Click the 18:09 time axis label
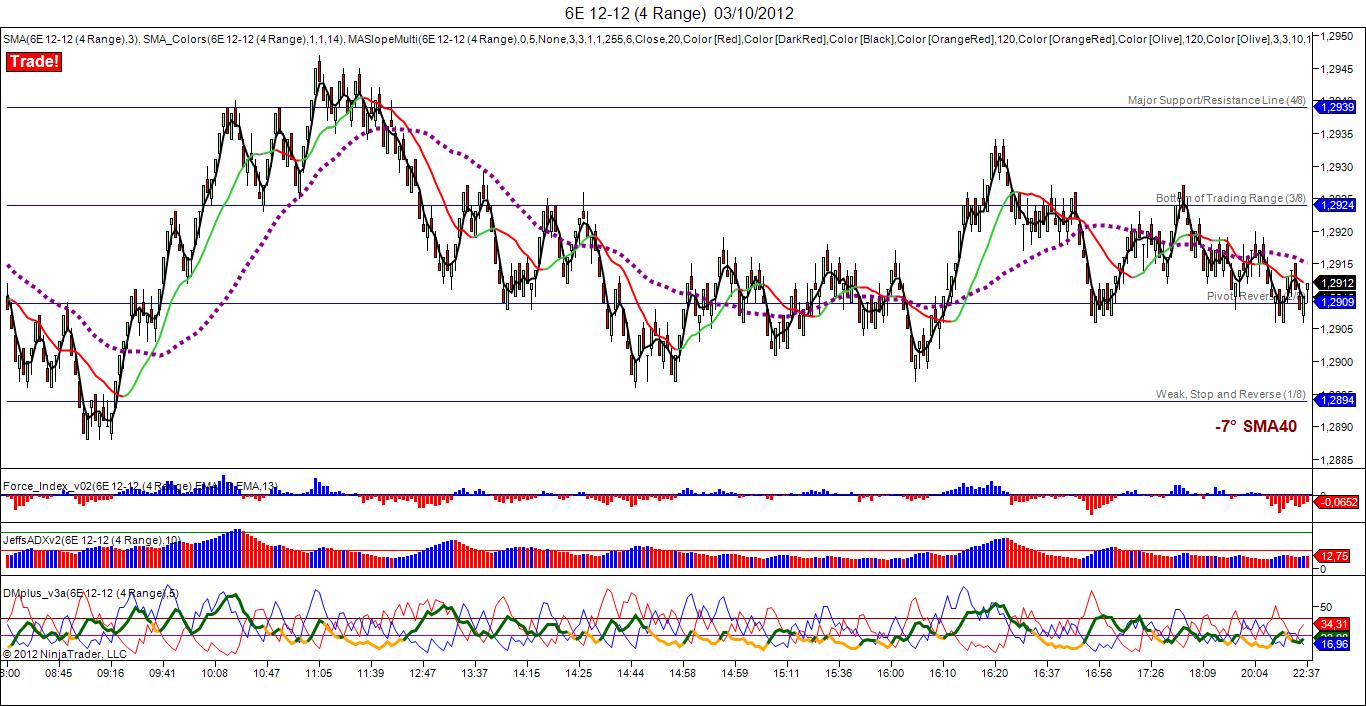 coord(1202,674)
